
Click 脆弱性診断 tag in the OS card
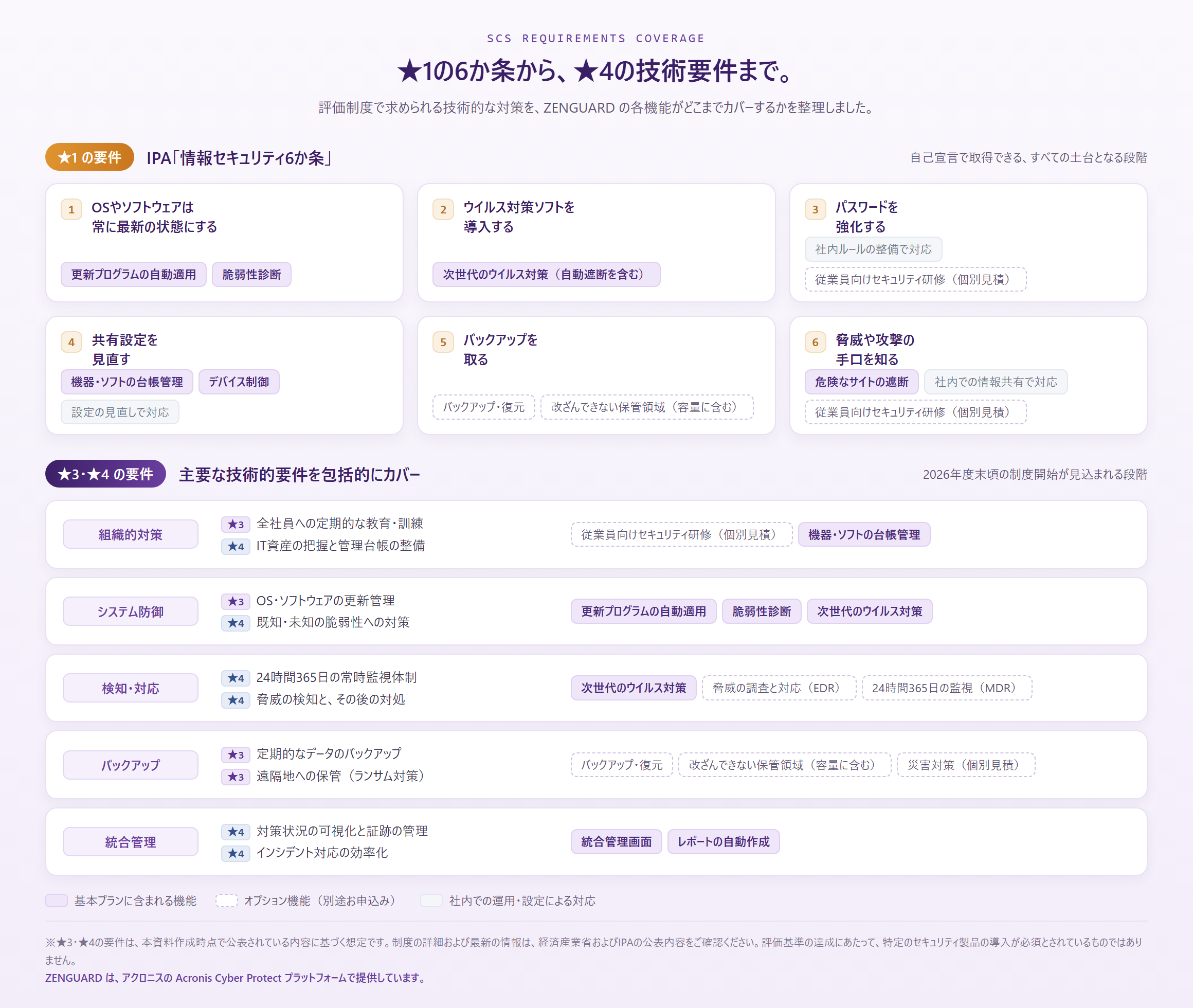pos(251,274)
